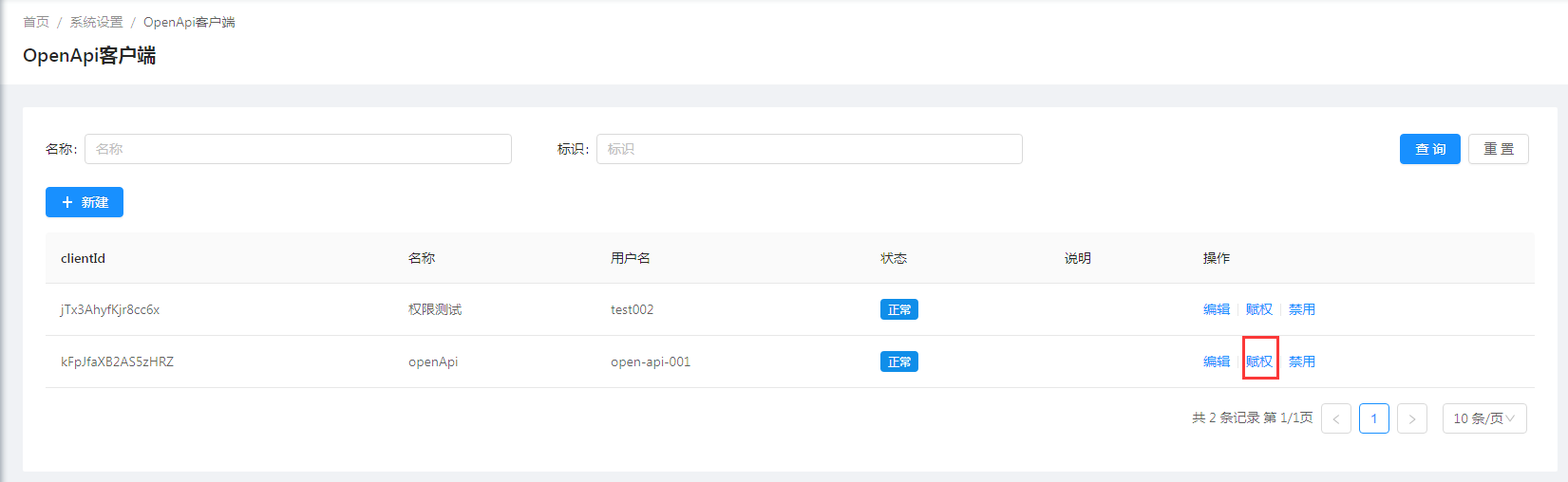Viewport: 1568px width, 482px height.
Task: Edit the openApi client row
Action: coord(1216,361)
